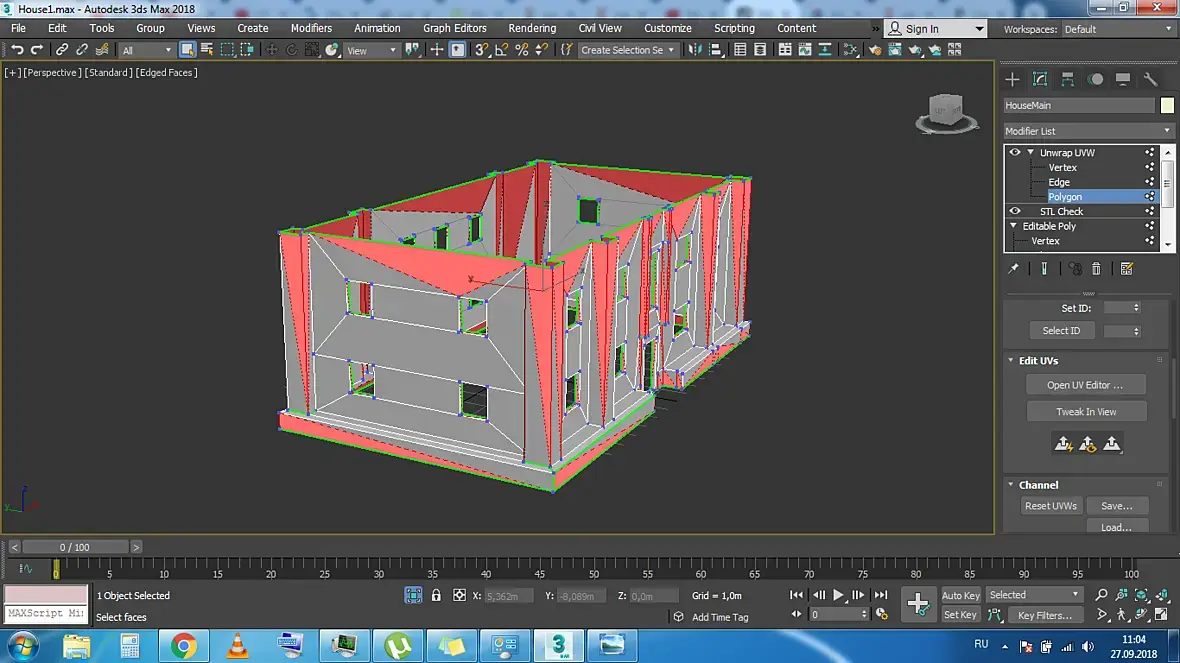Toggle the 3D Snaps icon
Image resolution: width=1180 pixels, height=663 pixels.
pos(481,50)
